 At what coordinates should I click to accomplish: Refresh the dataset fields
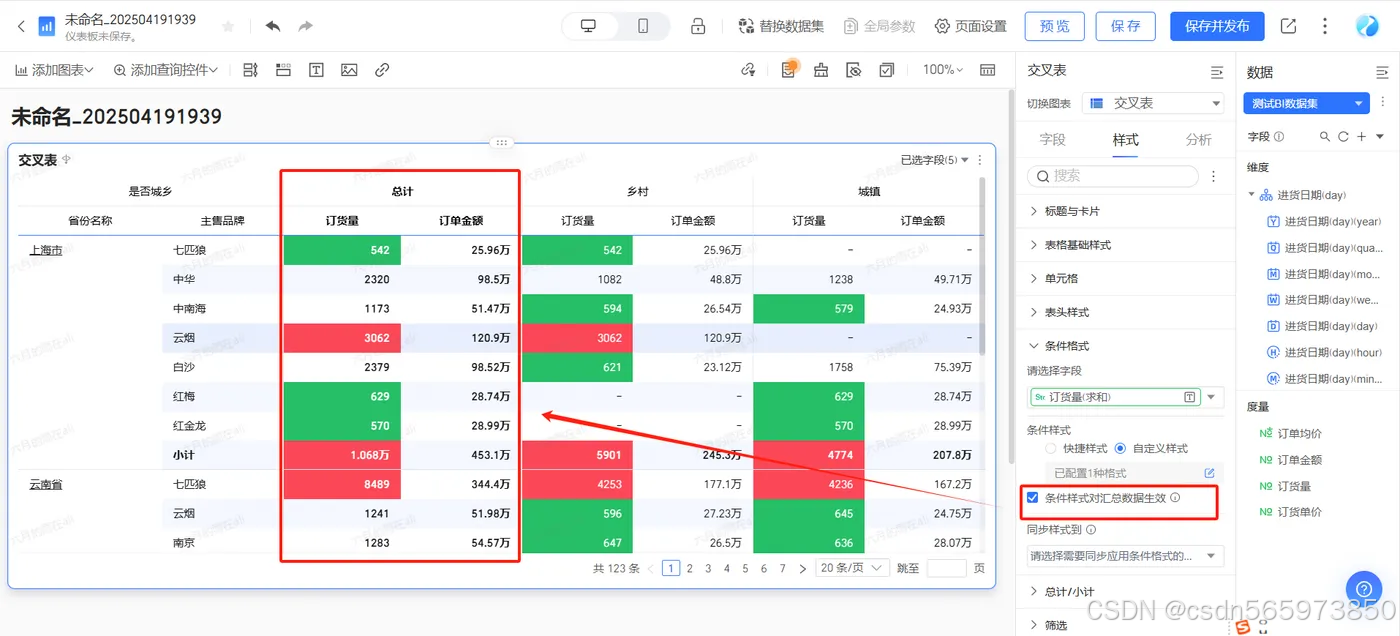[1343, 137]
